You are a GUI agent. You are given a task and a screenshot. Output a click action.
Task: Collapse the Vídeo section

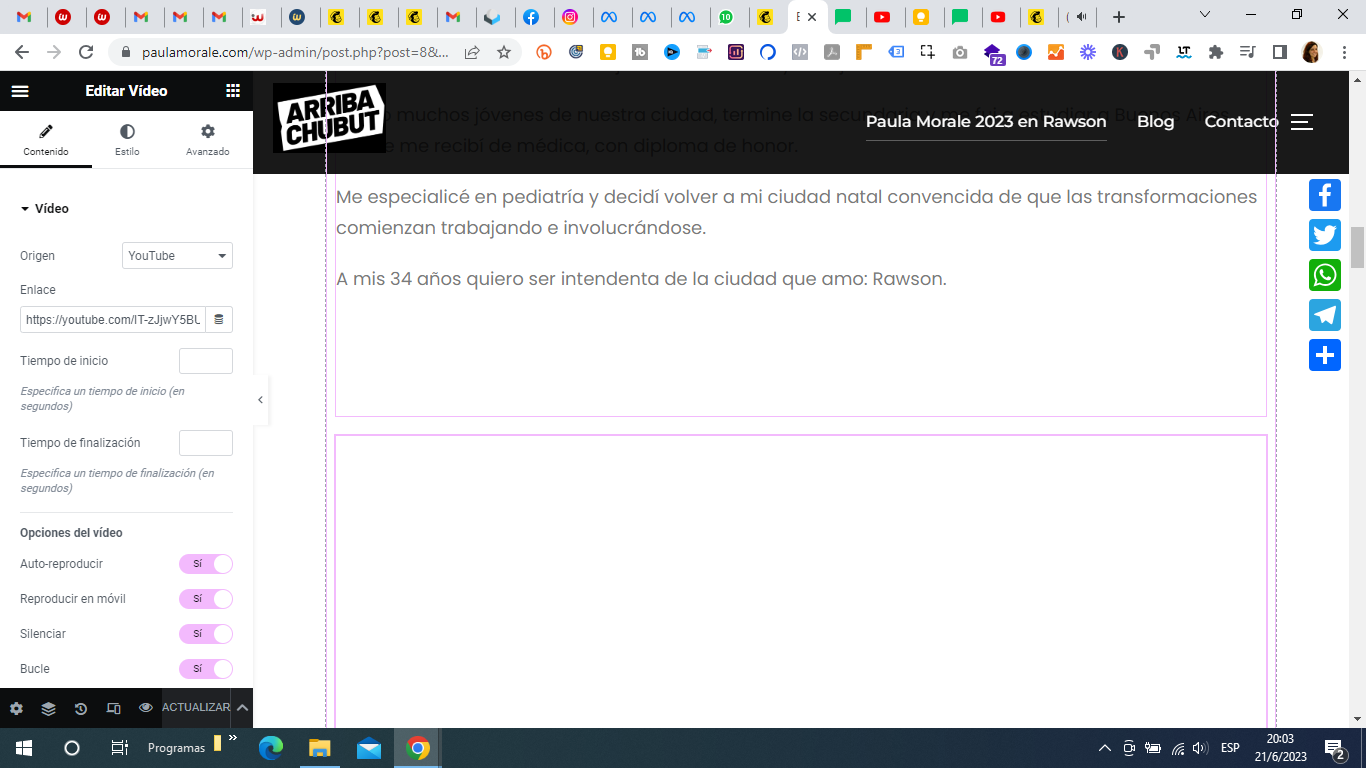tap(45, 209)
